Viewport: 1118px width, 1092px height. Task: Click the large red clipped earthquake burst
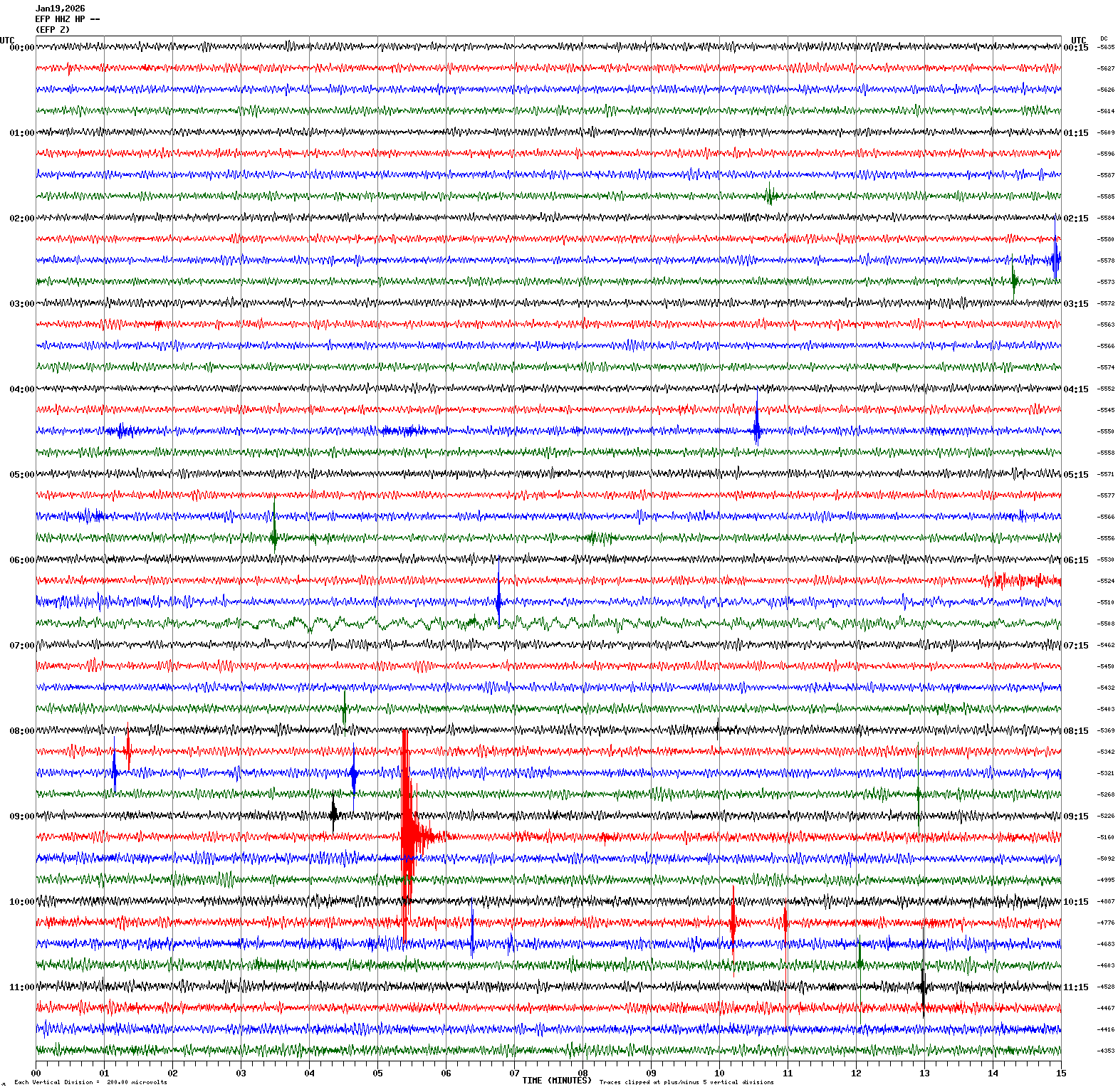(407, 833)
